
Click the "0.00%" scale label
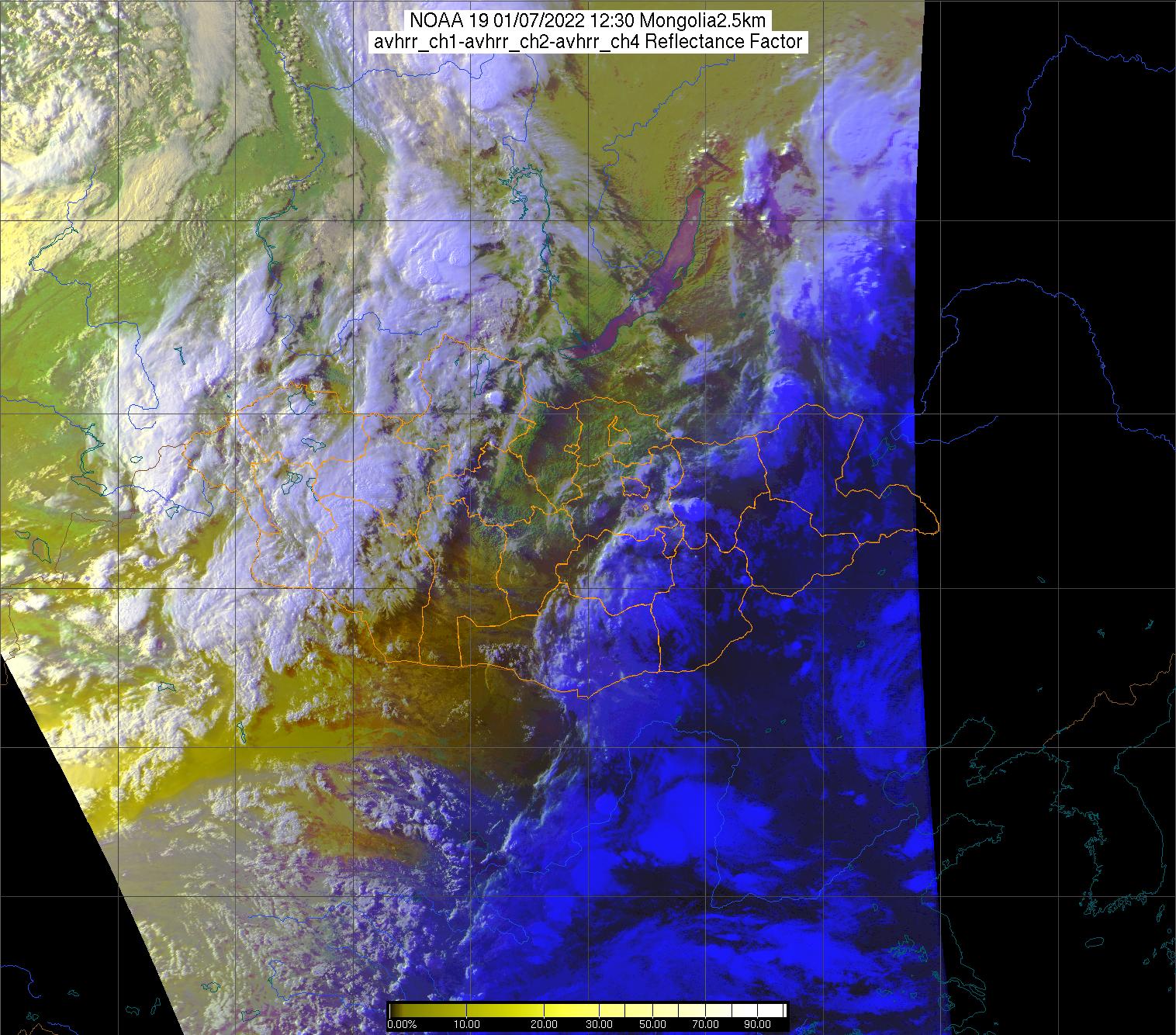402,1025
